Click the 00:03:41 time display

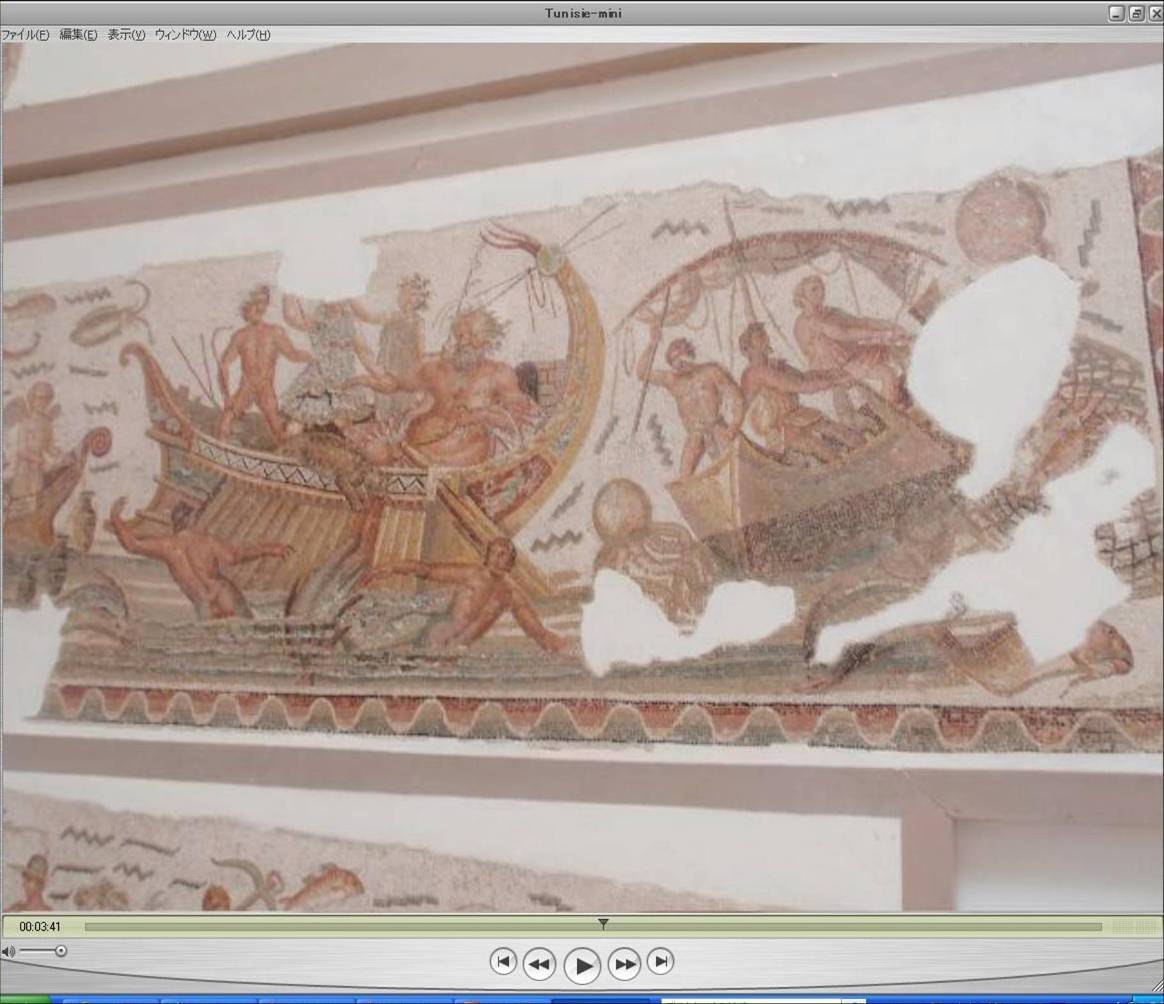(x=40, y=927)
